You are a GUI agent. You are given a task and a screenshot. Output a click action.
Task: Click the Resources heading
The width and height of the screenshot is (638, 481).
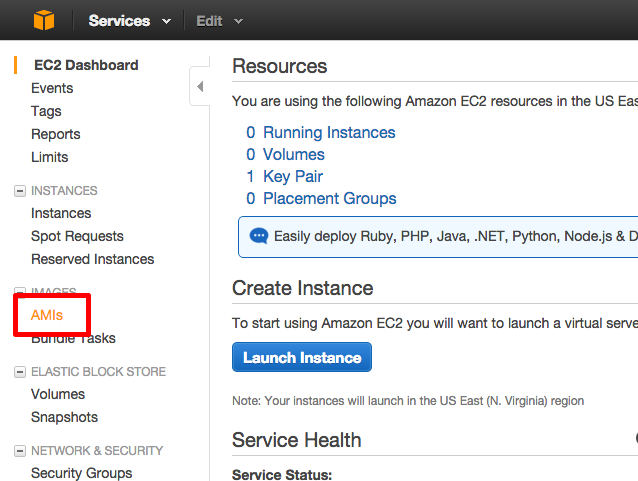pos(280,66)
